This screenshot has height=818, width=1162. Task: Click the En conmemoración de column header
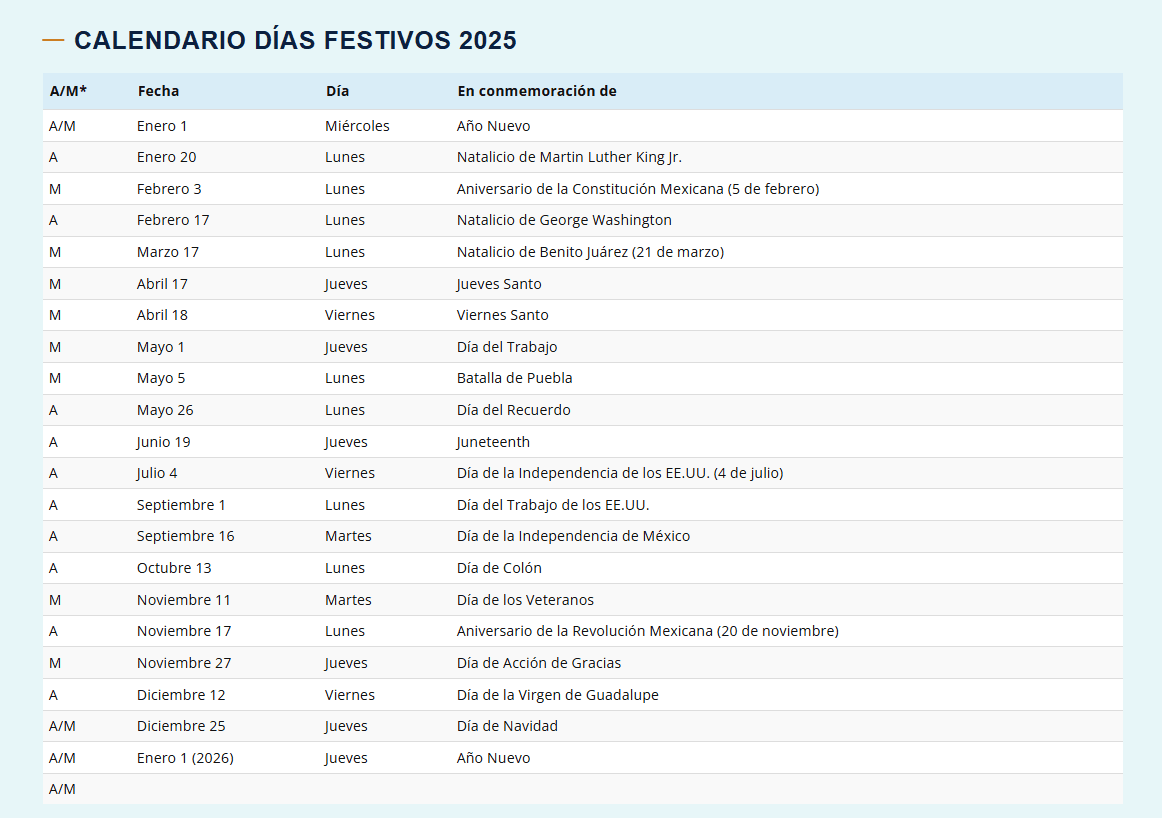click(536, 90)
